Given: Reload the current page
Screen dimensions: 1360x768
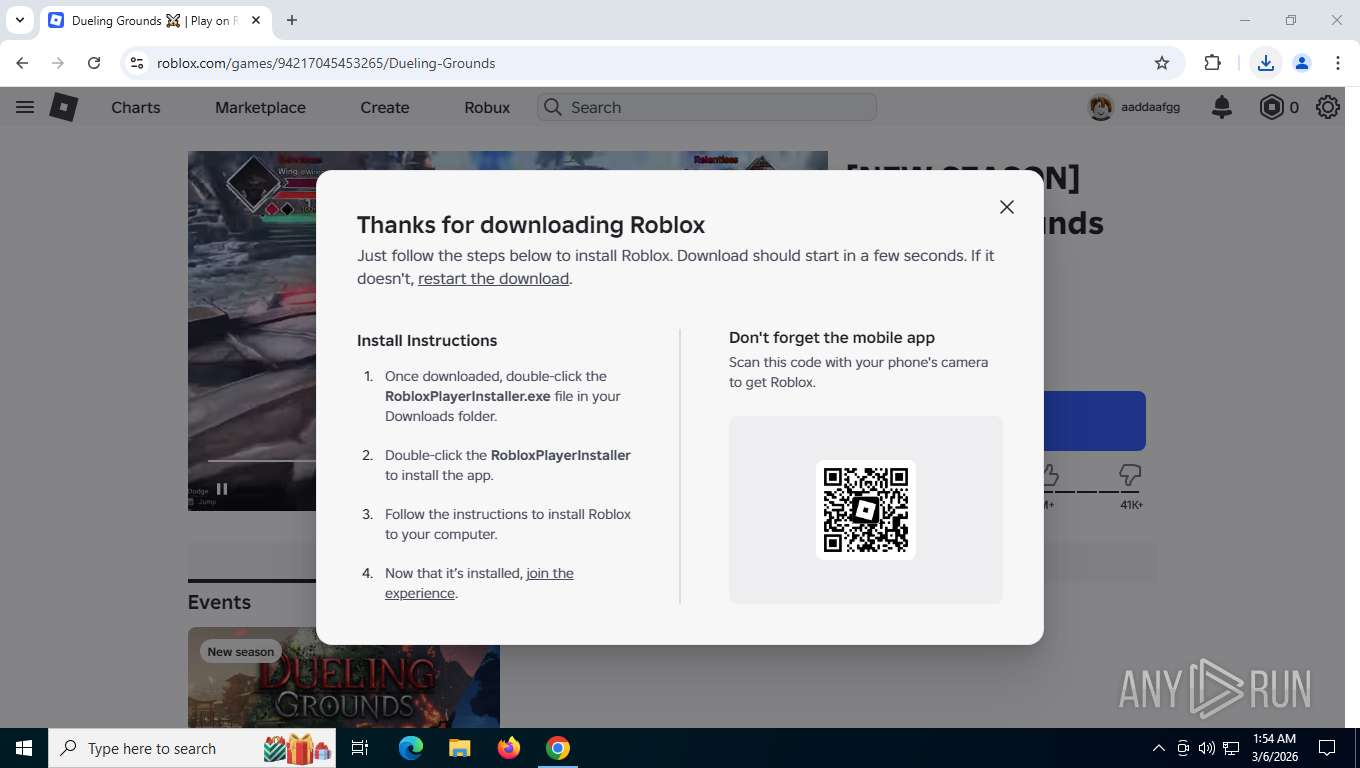Looking at the screenshot, I should pyautogui.click(x=94, y=63).
